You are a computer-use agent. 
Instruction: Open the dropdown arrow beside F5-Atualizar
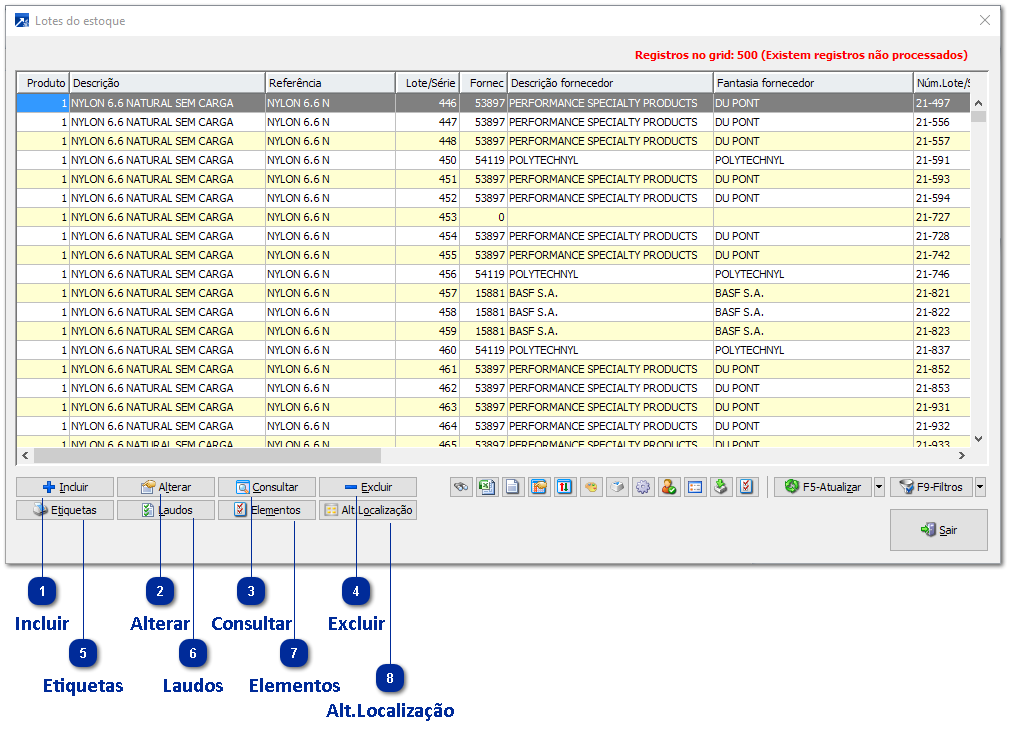879,487
